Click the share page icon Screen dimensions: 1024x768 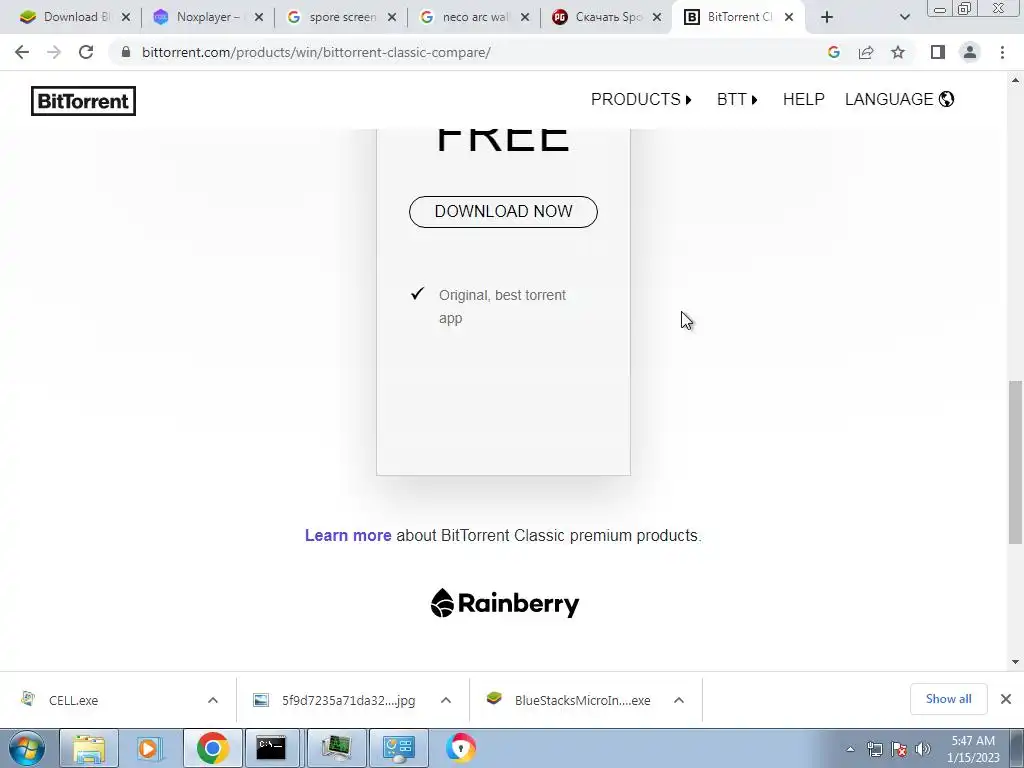866,52
